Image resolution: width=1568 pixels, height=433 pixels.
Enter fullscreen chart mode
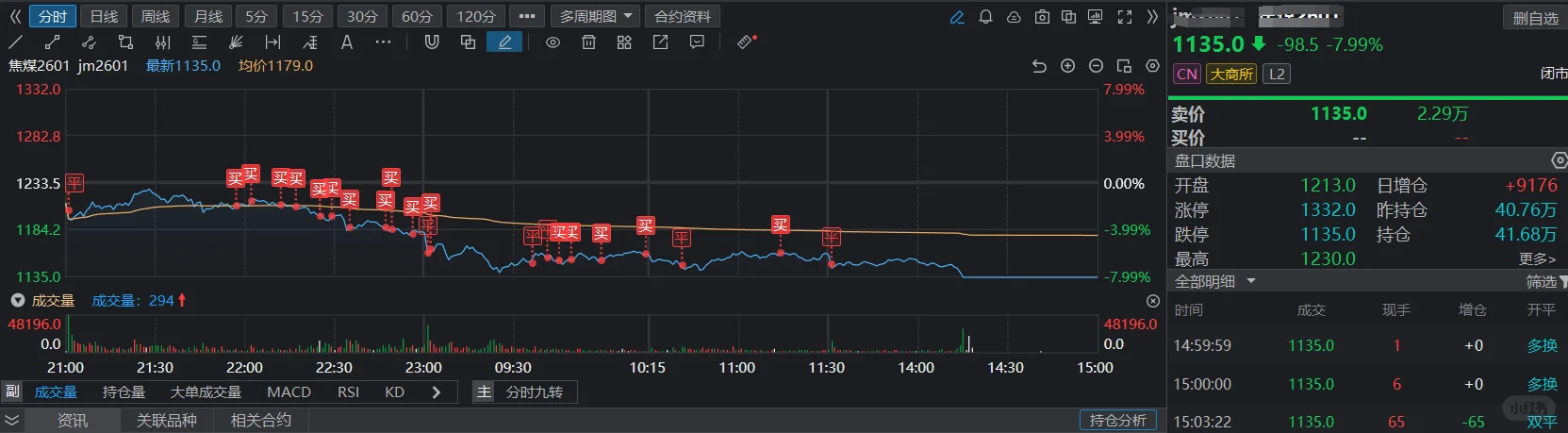coord(1124,17)
